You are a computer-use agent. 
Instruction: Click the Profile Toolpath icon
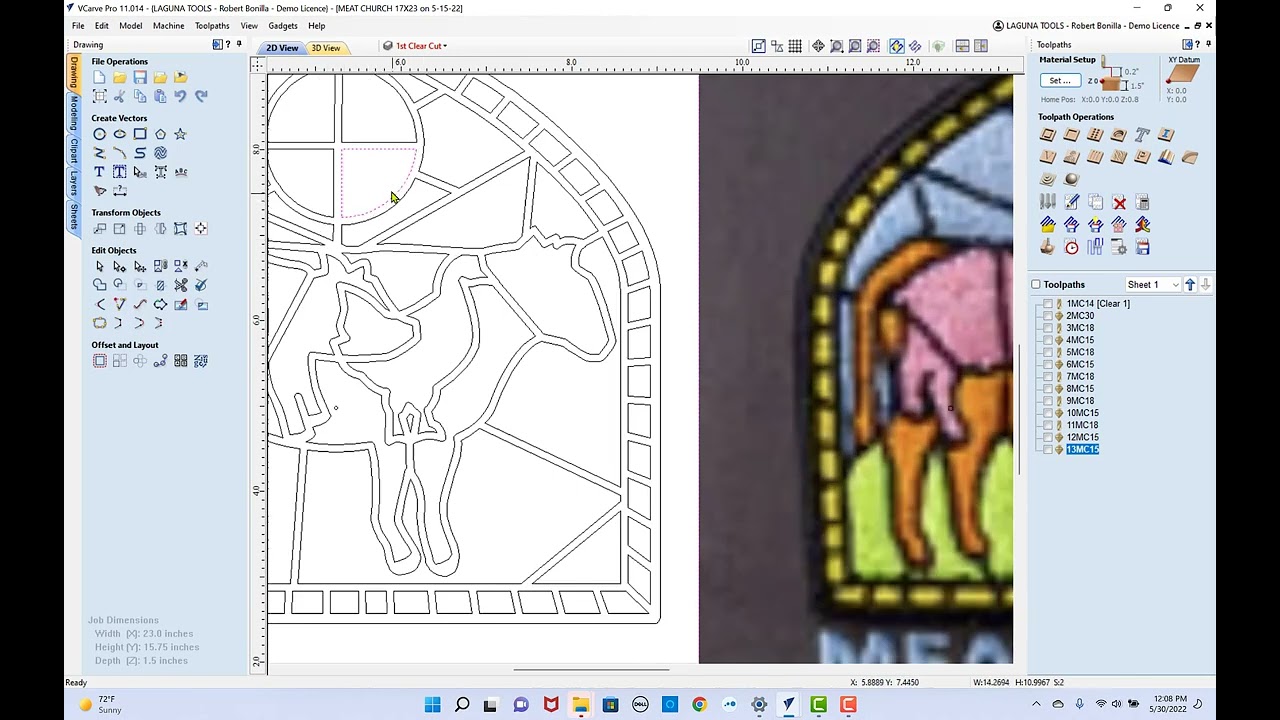[1048, 134]
